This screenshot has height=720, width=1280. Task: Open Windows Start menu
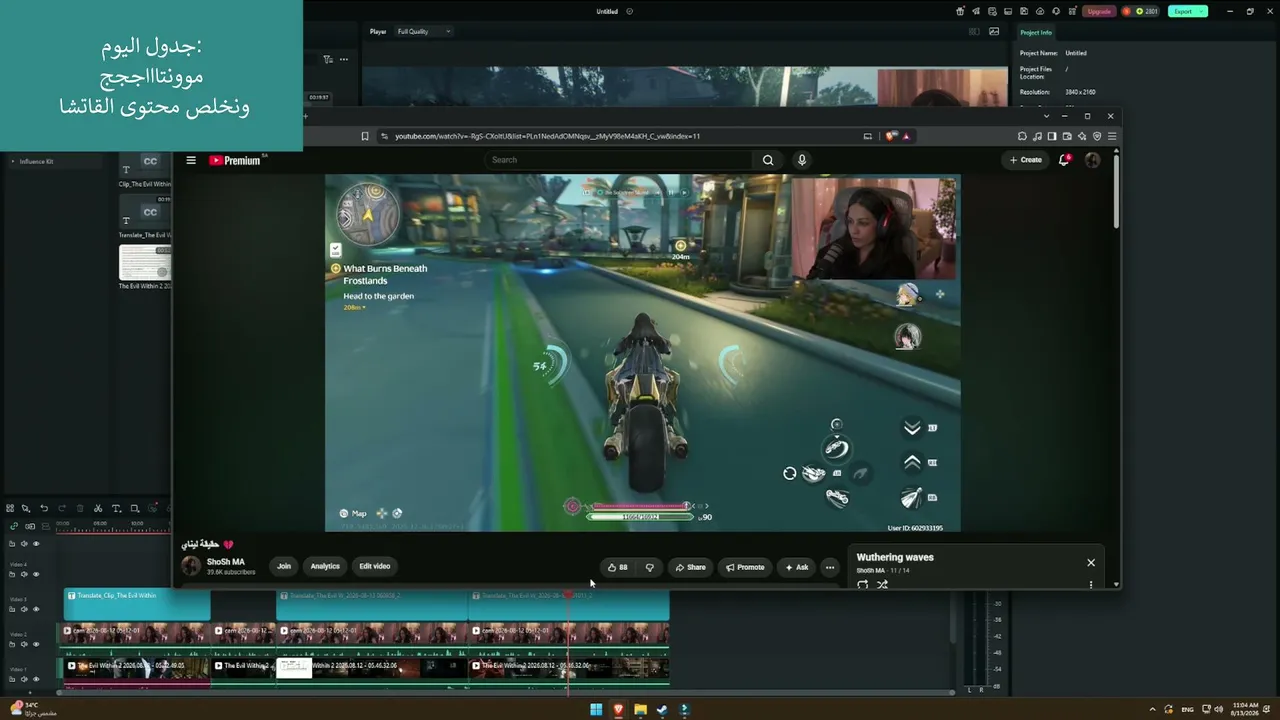click(596, 710)
